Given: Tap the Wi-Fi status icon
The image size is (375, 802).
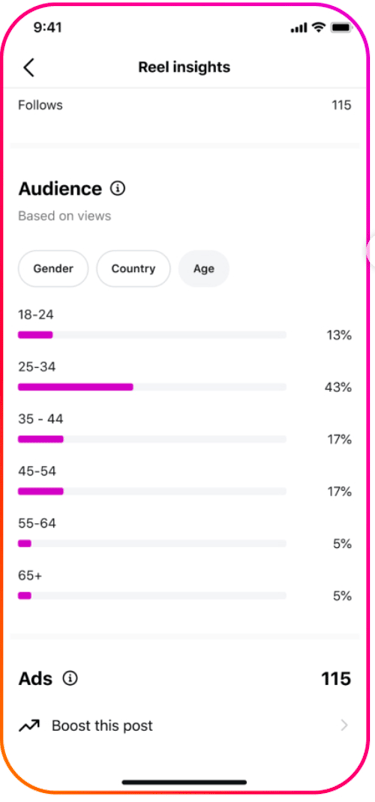Looking at the screenshot, I should coord(319,27).
